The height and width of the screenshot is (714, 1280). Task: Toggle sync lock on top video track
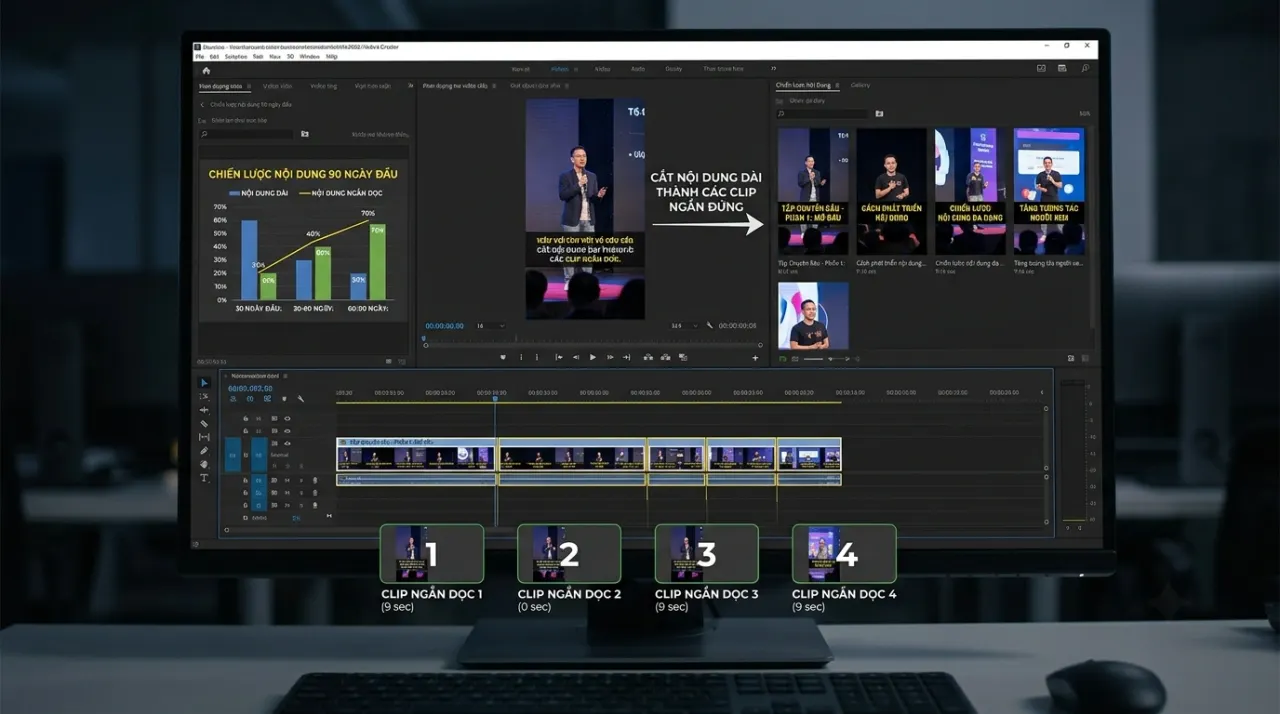[x=274, y=418]
